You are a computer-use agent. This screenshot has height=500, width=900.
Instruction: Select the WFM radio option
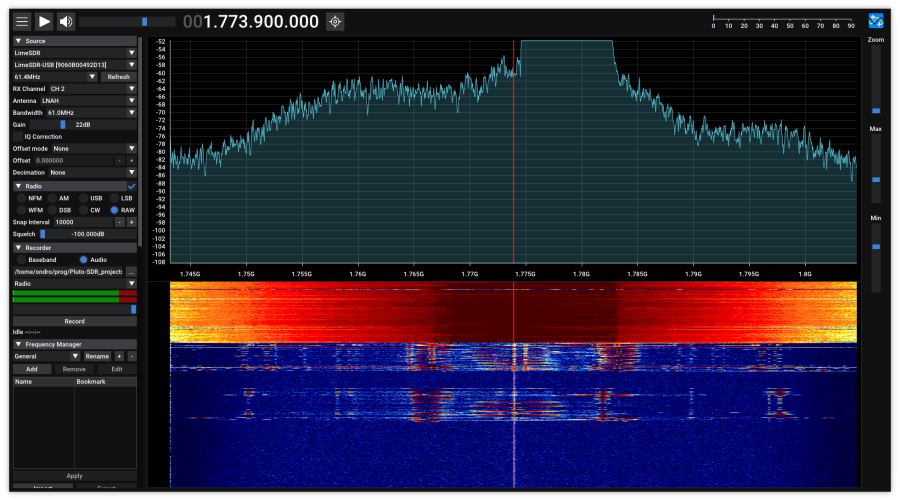(20, 210)
